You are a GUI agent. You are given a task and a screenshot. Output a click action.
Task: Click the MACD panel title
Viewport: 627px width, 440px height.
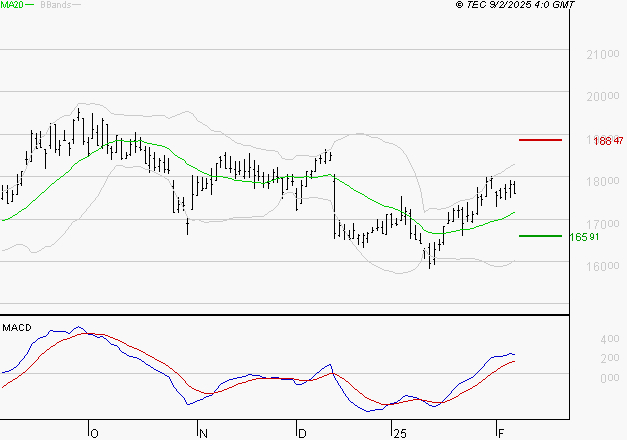pyautogui.click(x=17, y=328)
